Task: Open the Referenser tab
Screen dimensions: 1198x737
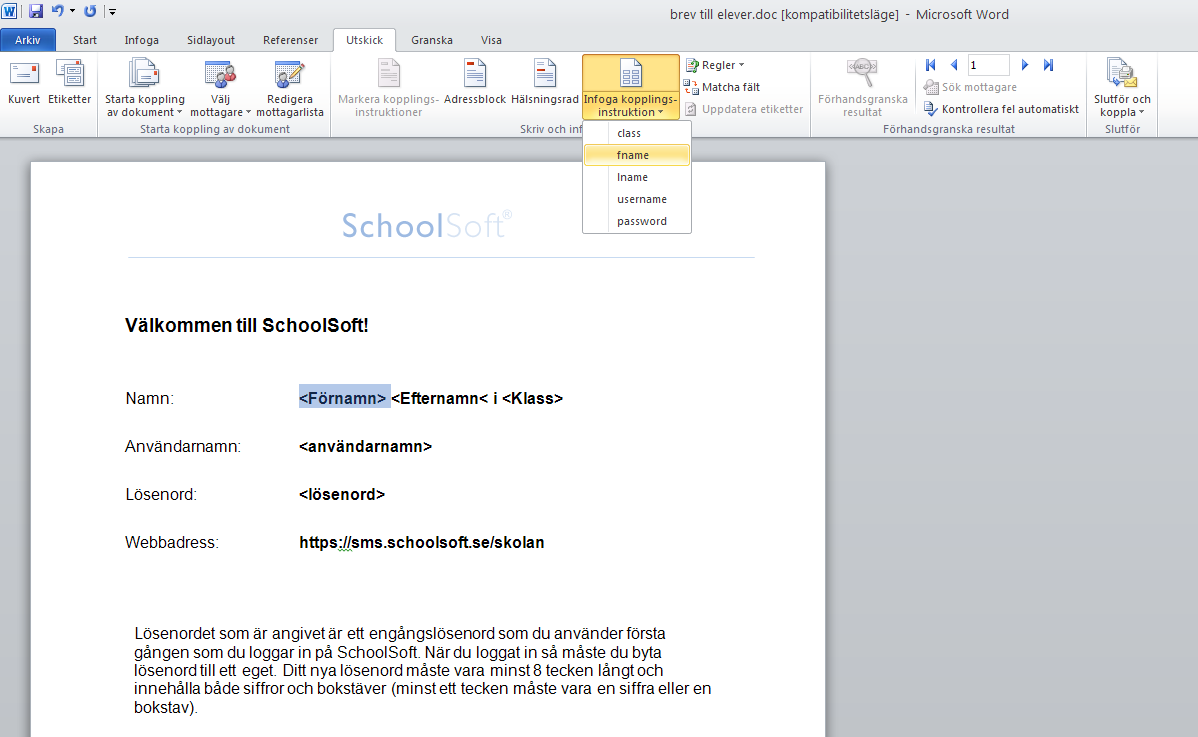Action: click(x=290, y=40)
